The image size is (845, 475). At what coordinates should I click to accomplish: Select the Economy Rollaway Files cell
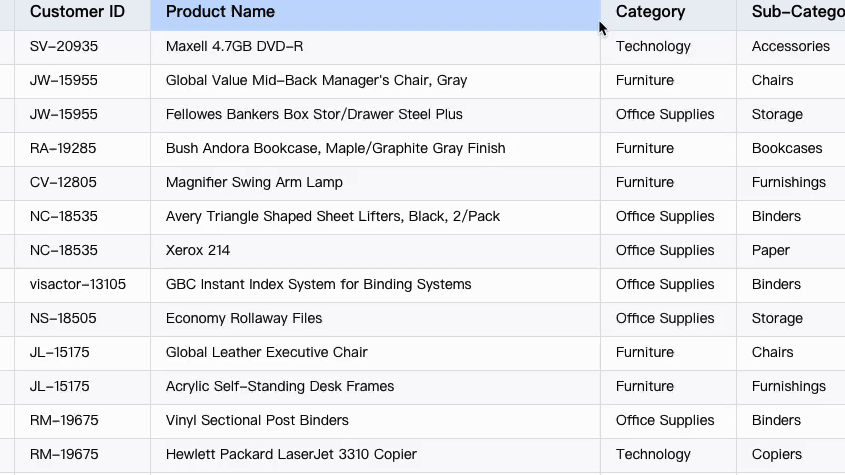(x=244, y=319)
